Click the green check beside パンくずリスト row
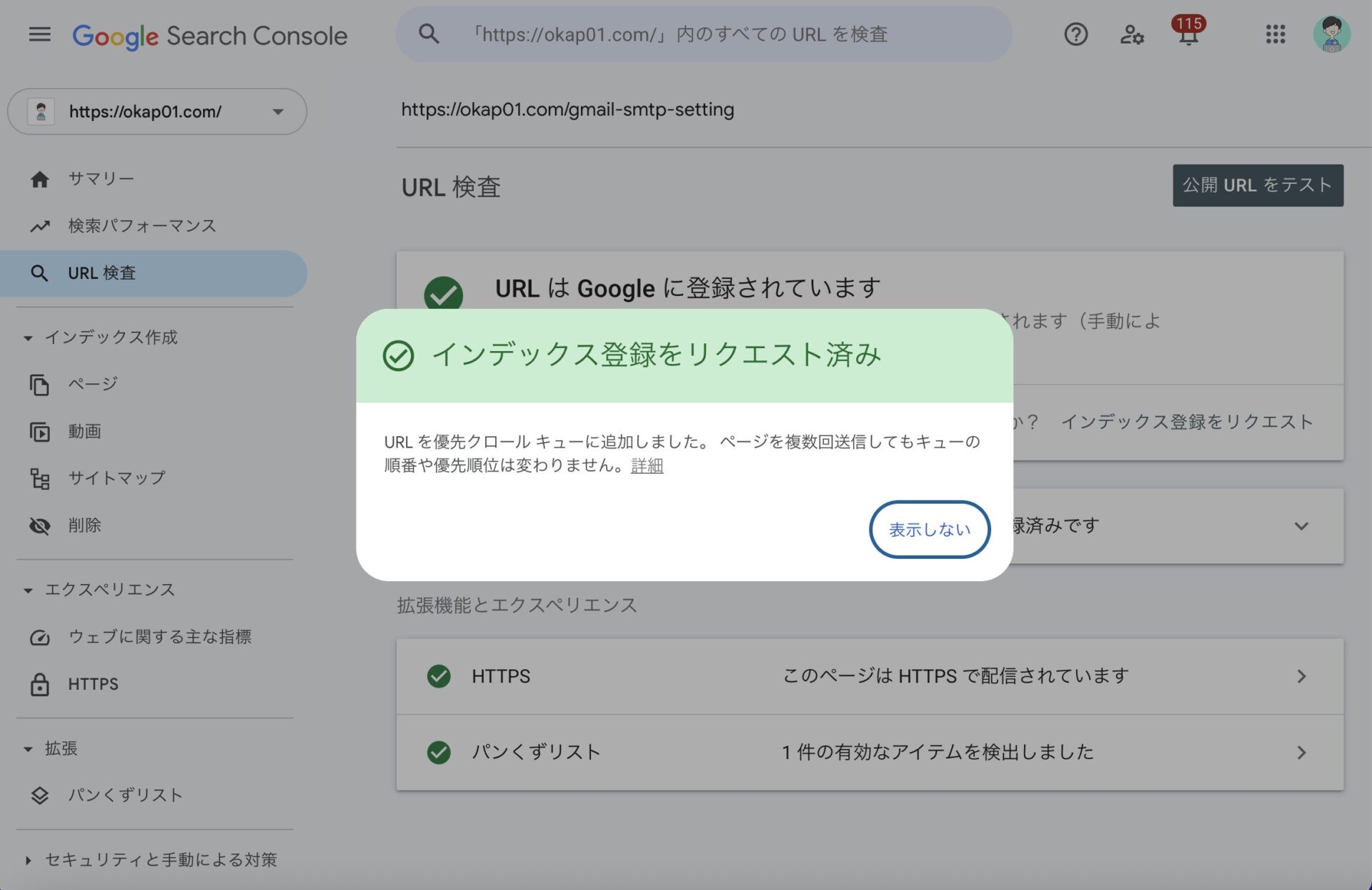 click(439, 752)
